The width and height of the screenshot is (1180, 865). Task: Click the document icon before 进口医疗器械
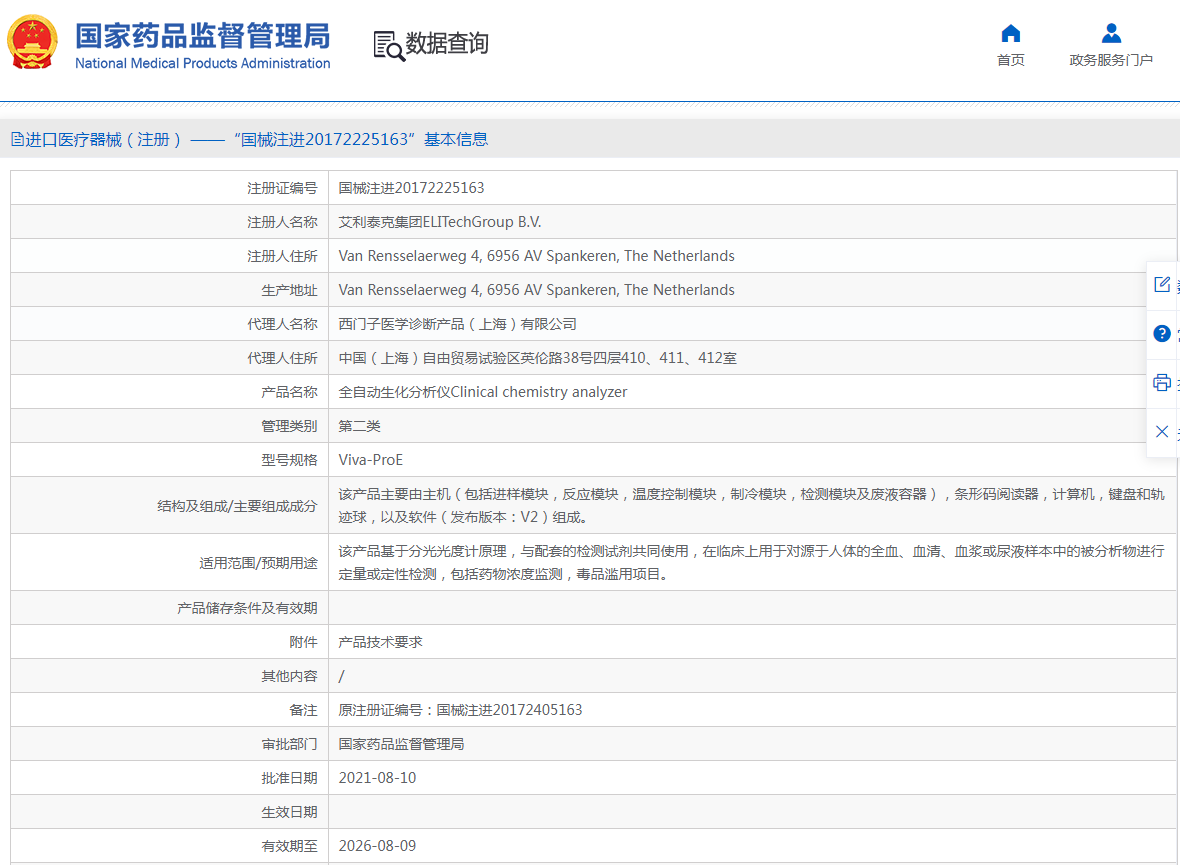(x=17, y=139)
